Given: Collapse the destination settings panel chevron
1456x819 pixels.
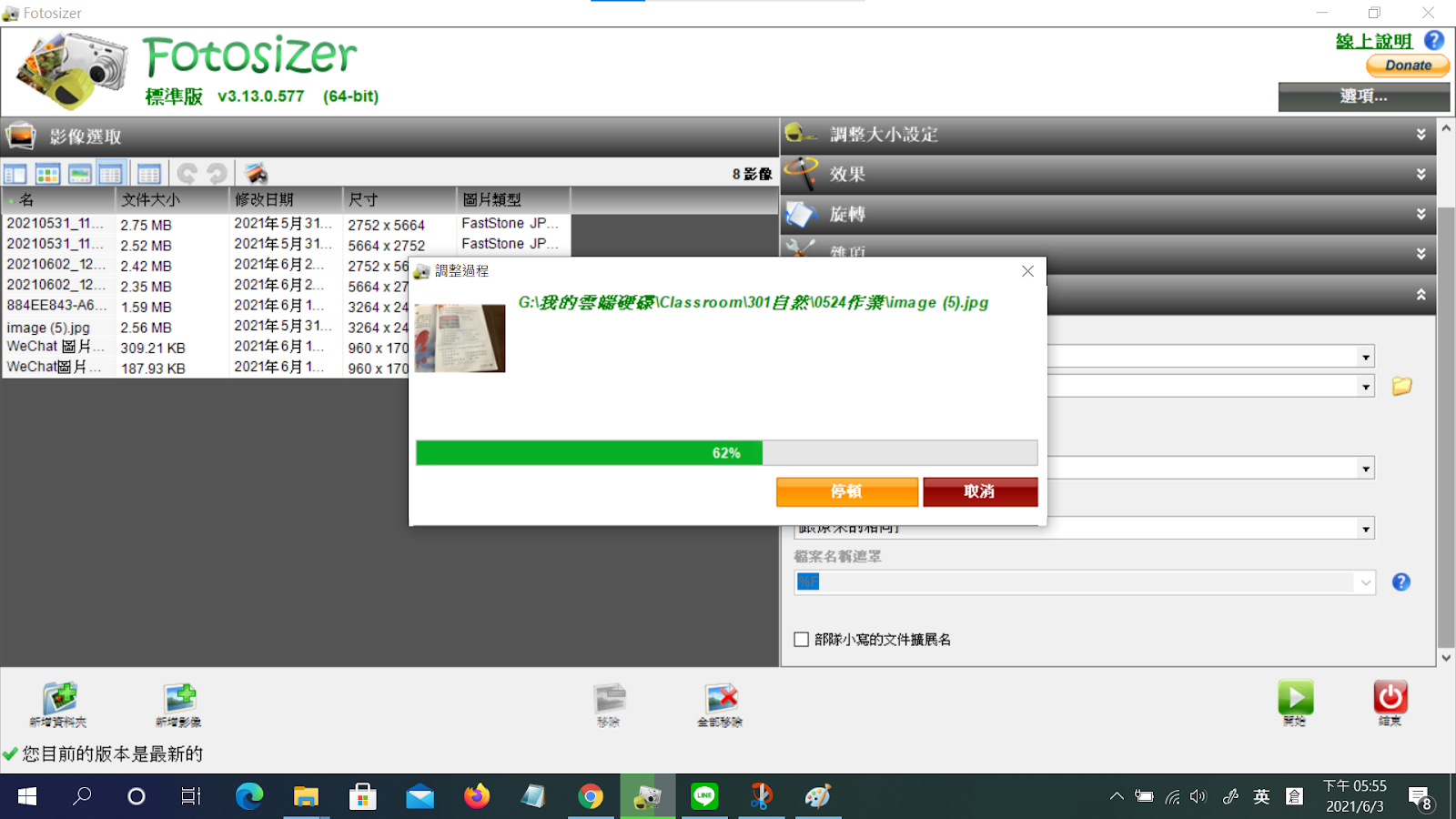Looking at the screenshot, I should click(x=1421, y=295).
